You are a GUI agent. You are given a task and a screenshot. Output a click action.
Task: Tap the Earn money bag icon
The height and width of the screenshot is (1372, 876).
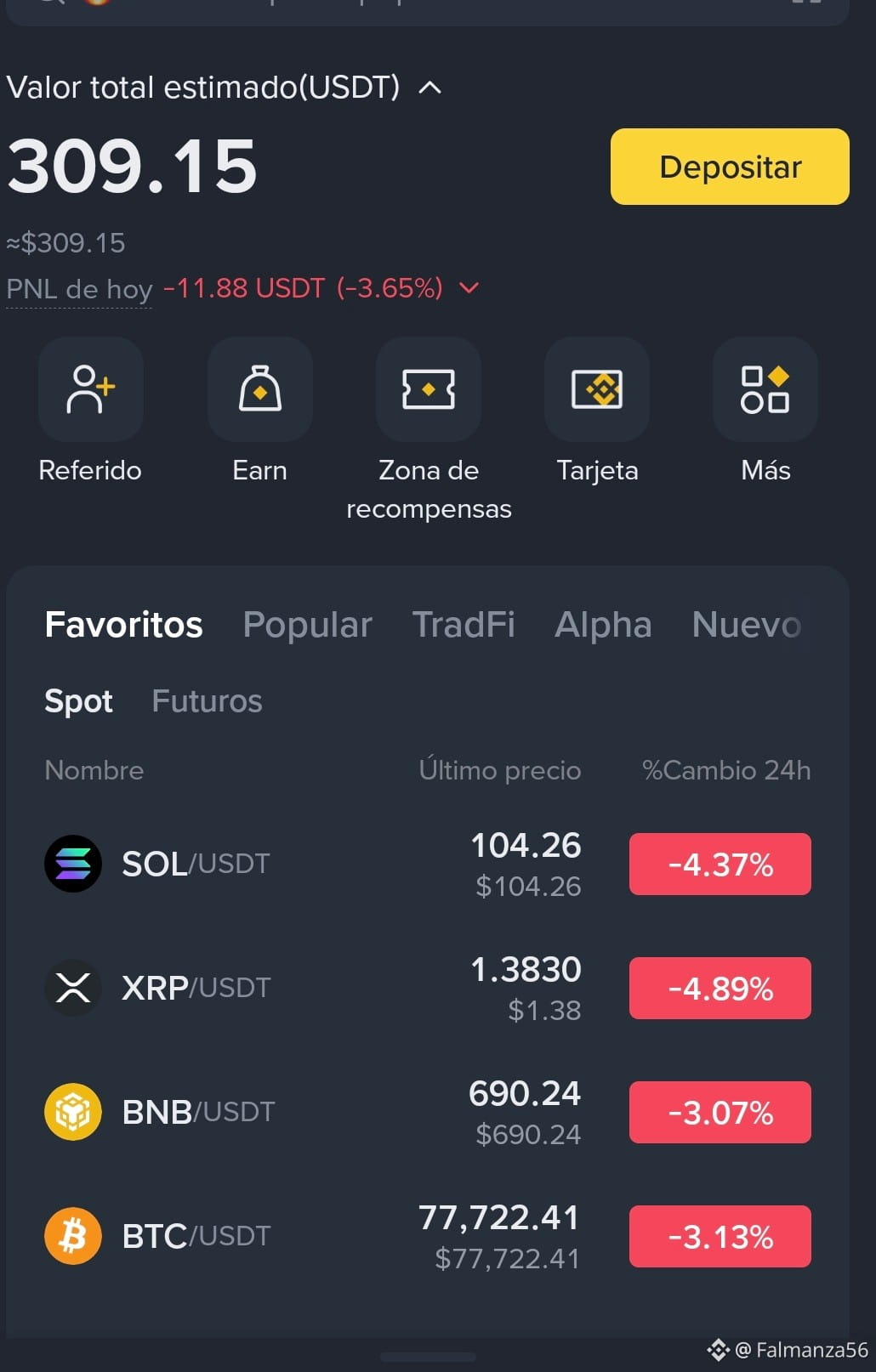click(x=259, y=389)
